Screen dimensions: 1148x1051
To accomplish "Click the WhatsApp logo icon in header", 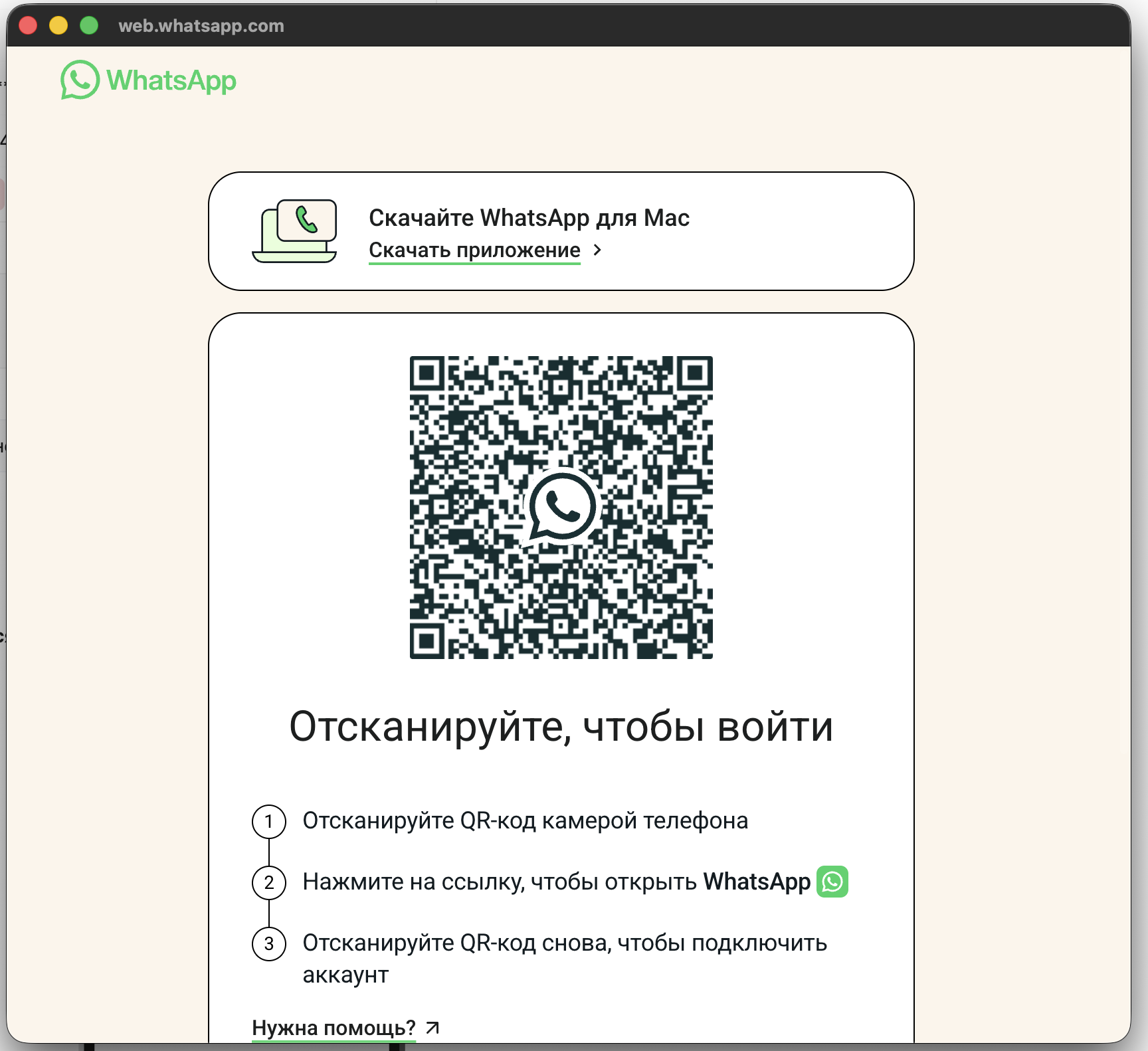I will point(80,80).
